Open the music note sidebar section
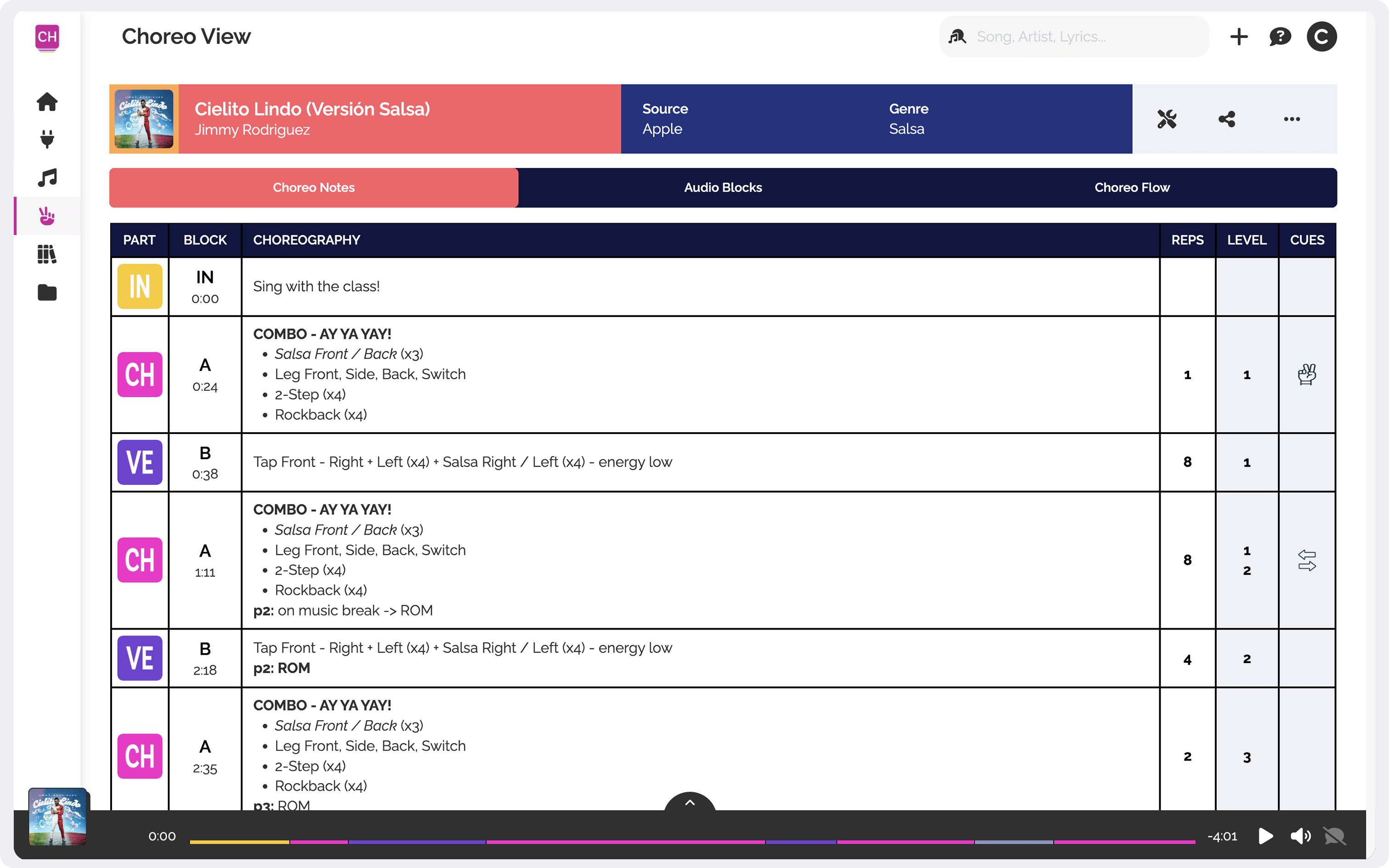 47,178
